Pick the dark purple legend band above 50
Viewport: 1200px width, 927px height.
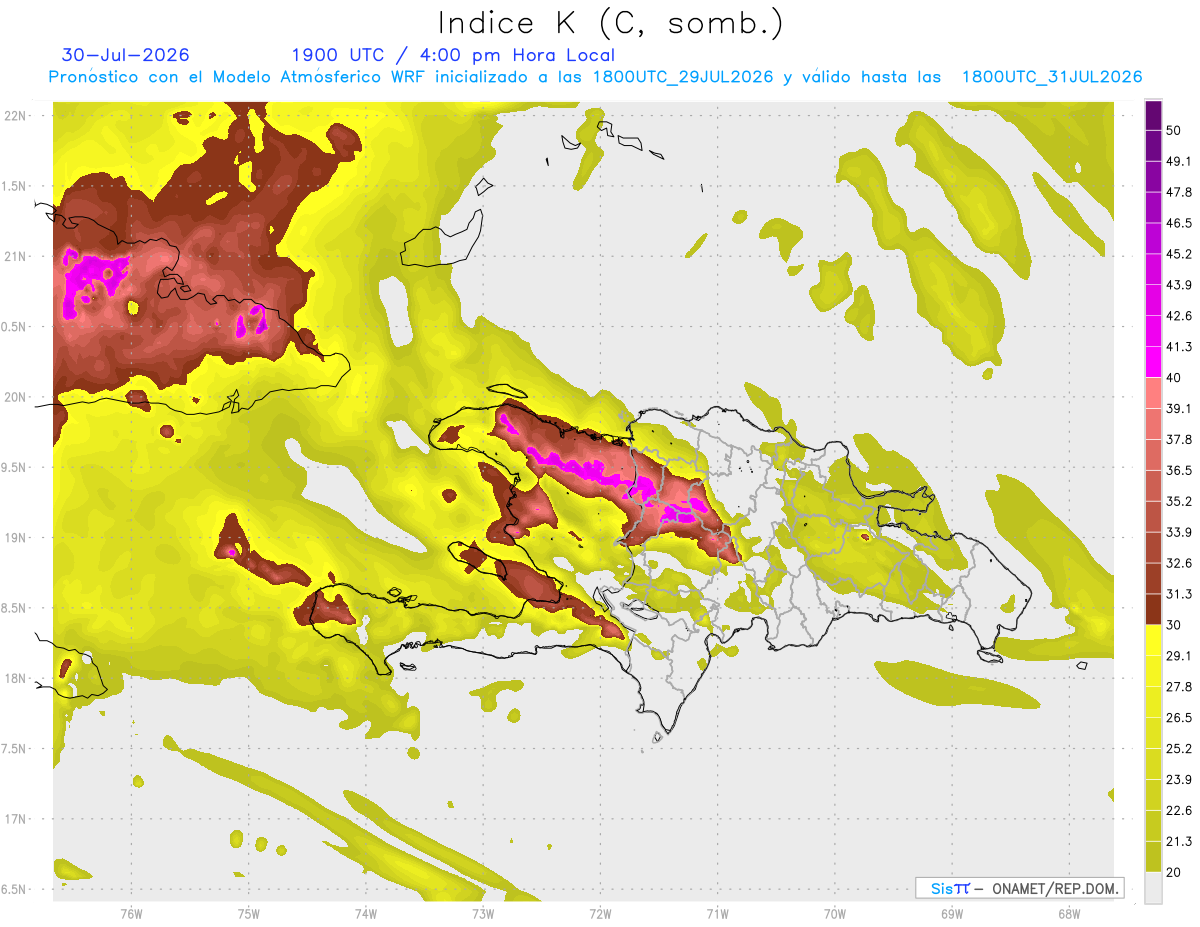coord(1153,115)
